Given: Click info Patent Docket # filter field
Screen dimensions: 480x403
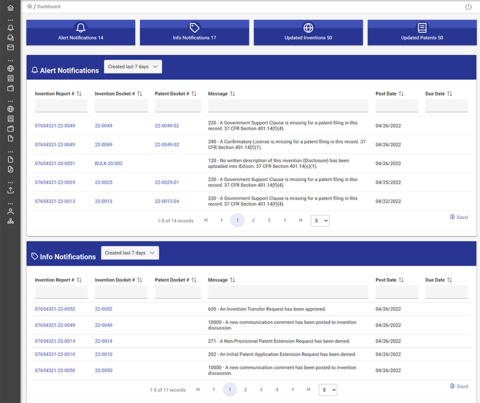Looking at the screenshot, I should tap(178, 292).
